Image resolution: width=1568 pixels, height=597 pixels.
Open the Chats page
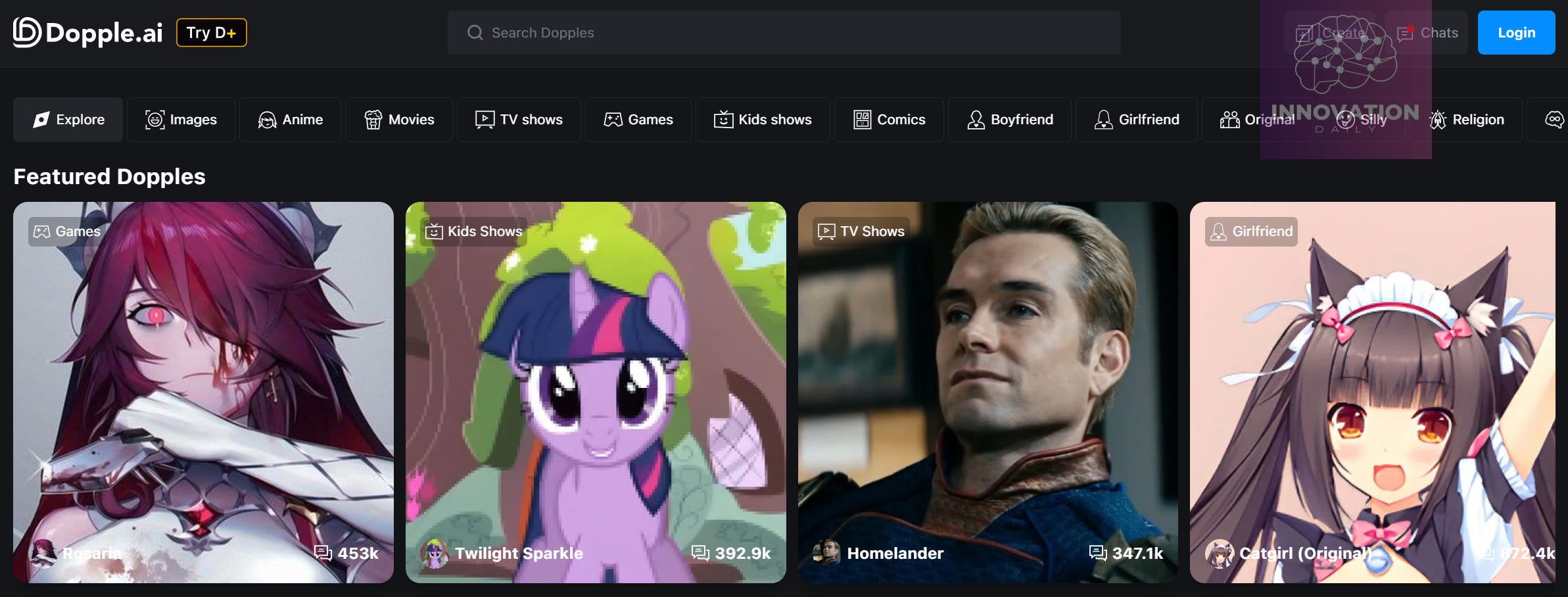pos(1427,33)
